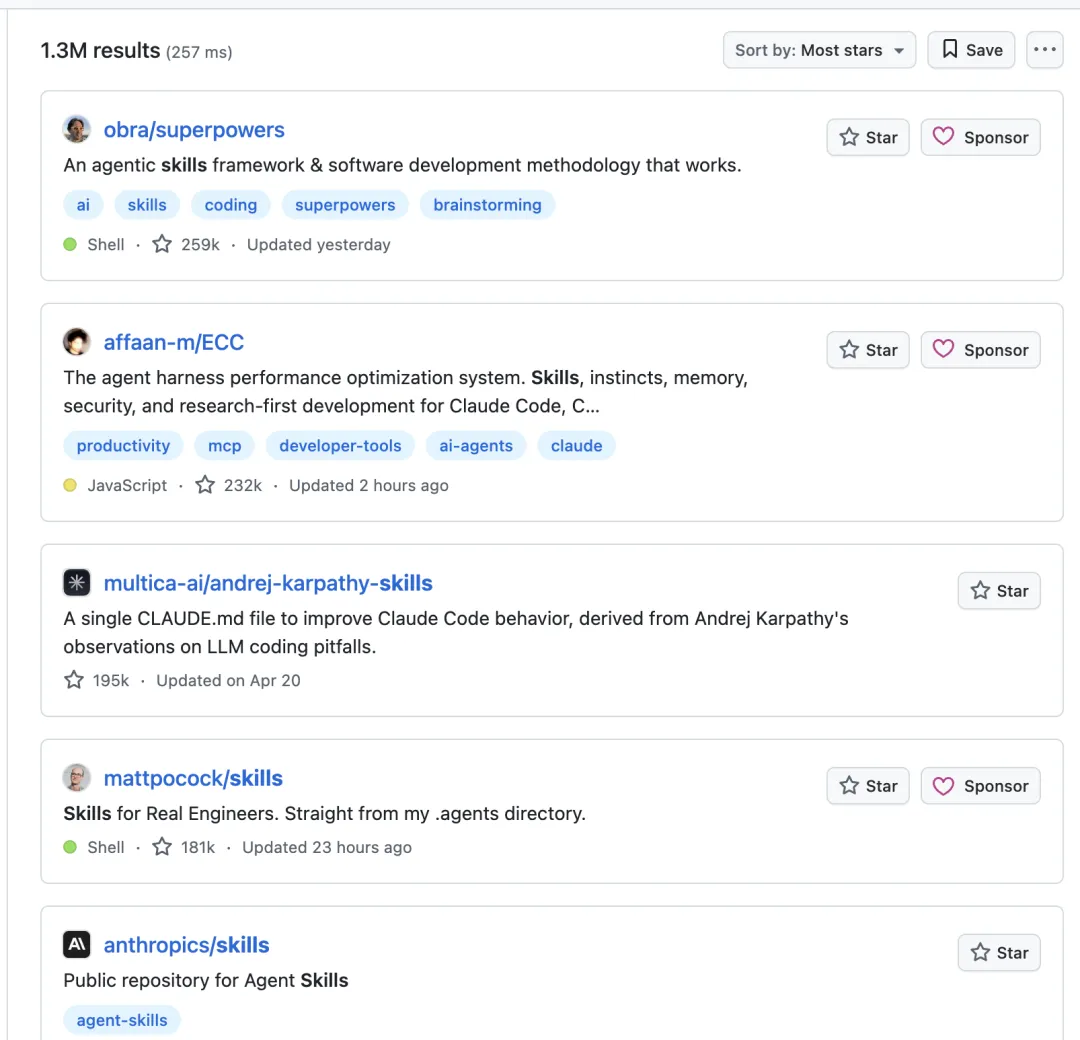Open the anthropics/skills repository link

186,945
